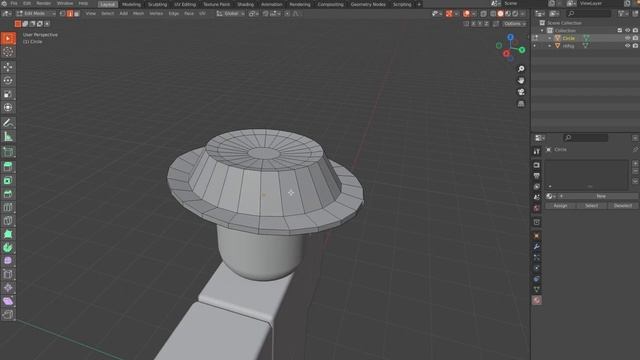
Task: Select the Measure tool
Action: 8,136
